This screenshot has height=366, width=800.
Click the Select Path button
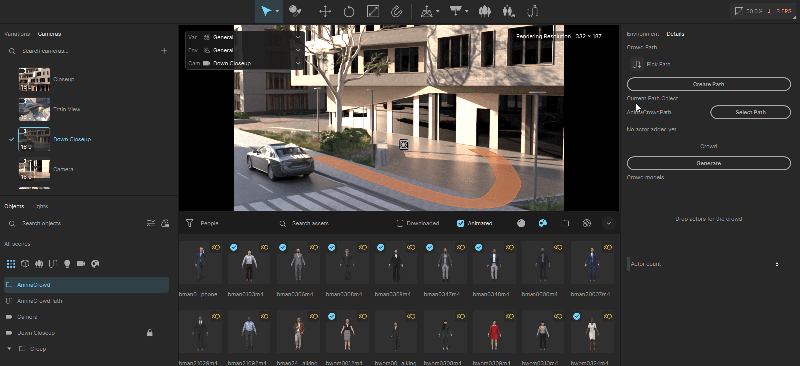[x=751, y=112]
